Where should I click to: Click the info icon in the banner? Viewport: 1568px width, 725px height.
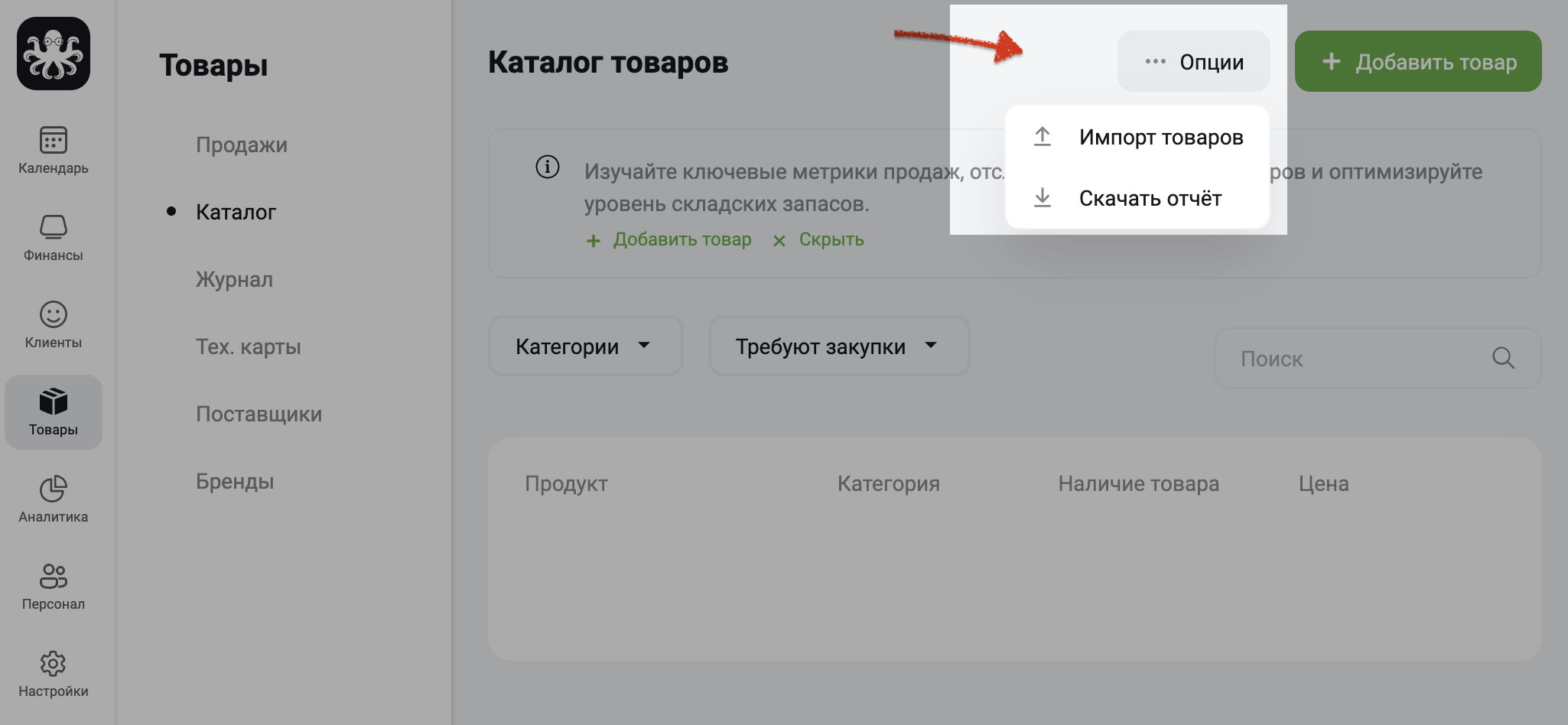click(x=548, y=166)
